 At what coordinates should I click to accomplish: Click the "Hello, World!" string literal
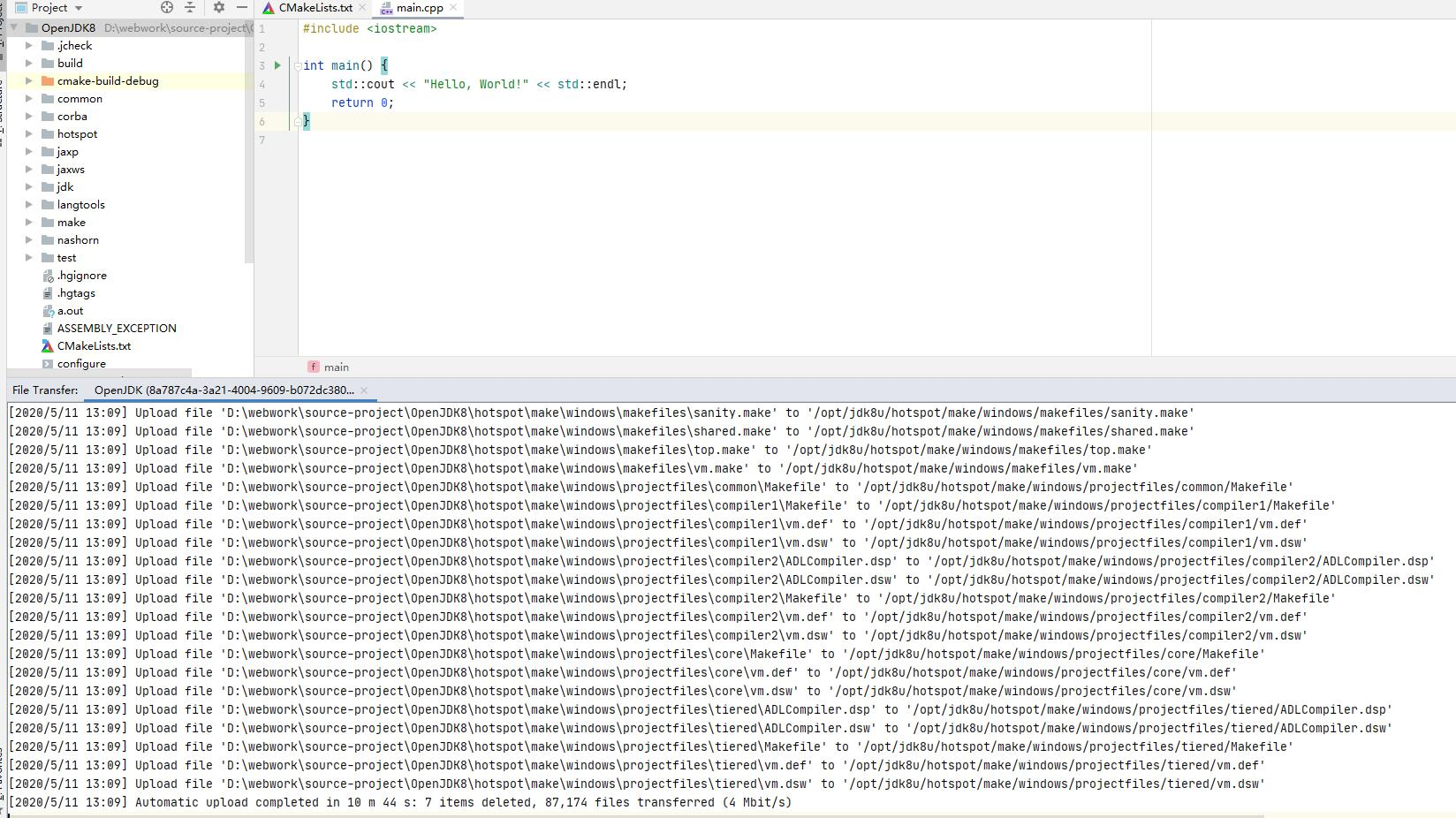pos(476,84)
